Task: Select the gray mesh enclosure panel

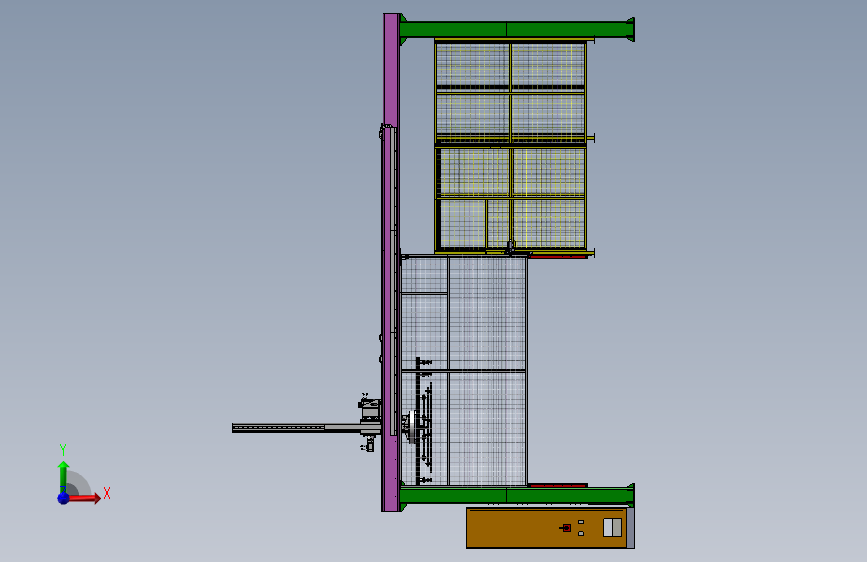Action: click(463, 371)
